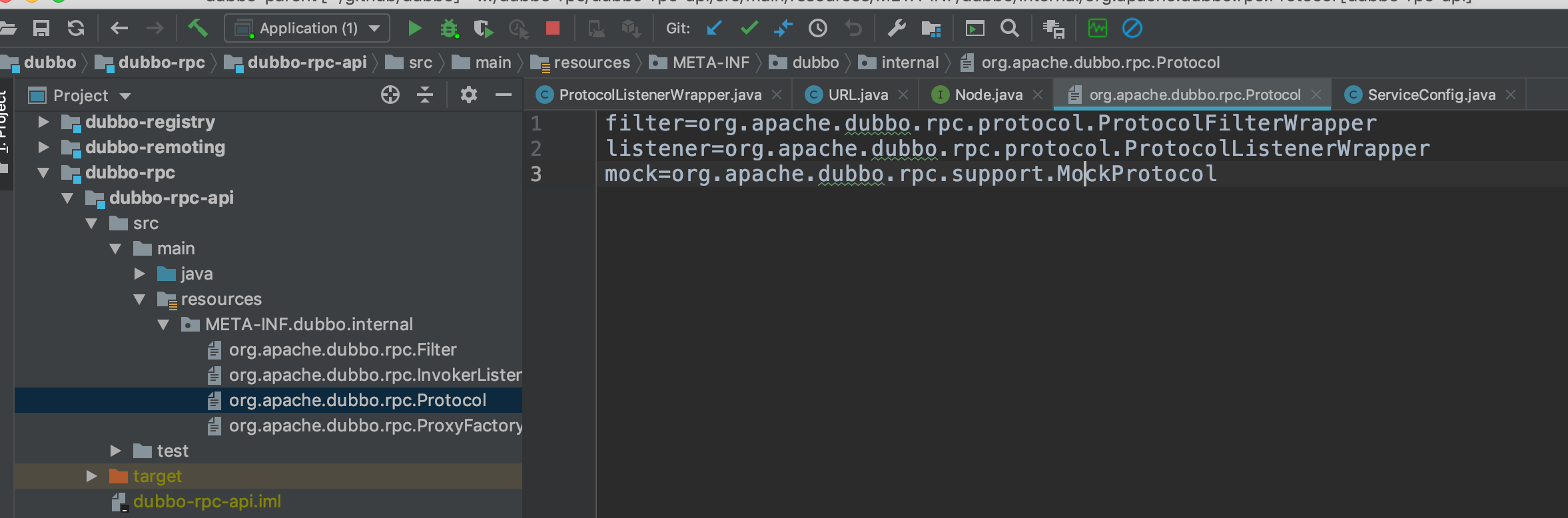Collapse the main folder arrow

click(x=115, y=248)
